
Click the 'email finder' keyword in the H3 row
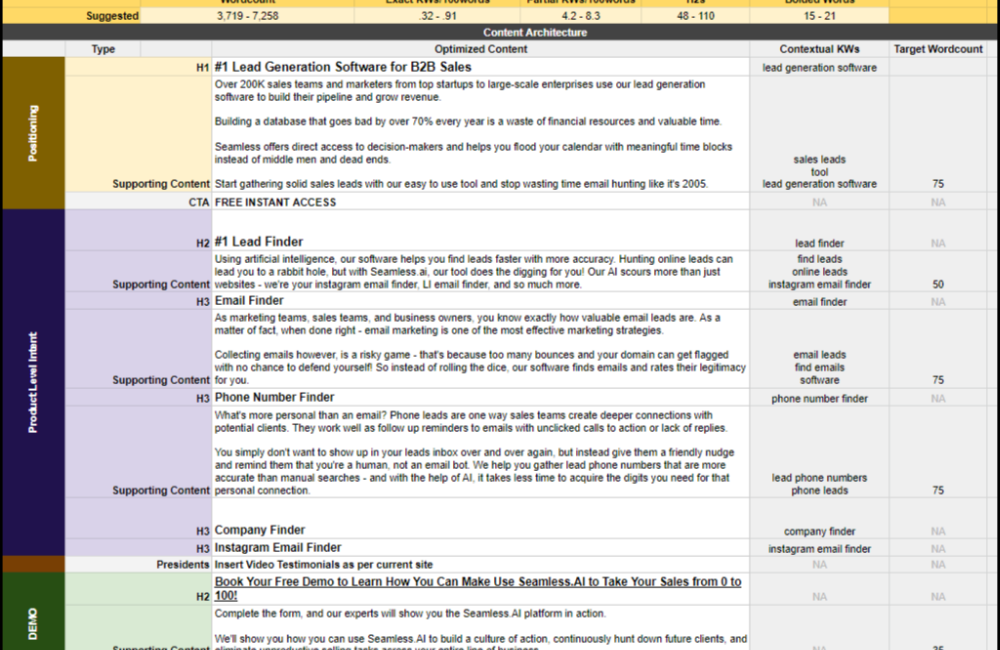(820, 302)
